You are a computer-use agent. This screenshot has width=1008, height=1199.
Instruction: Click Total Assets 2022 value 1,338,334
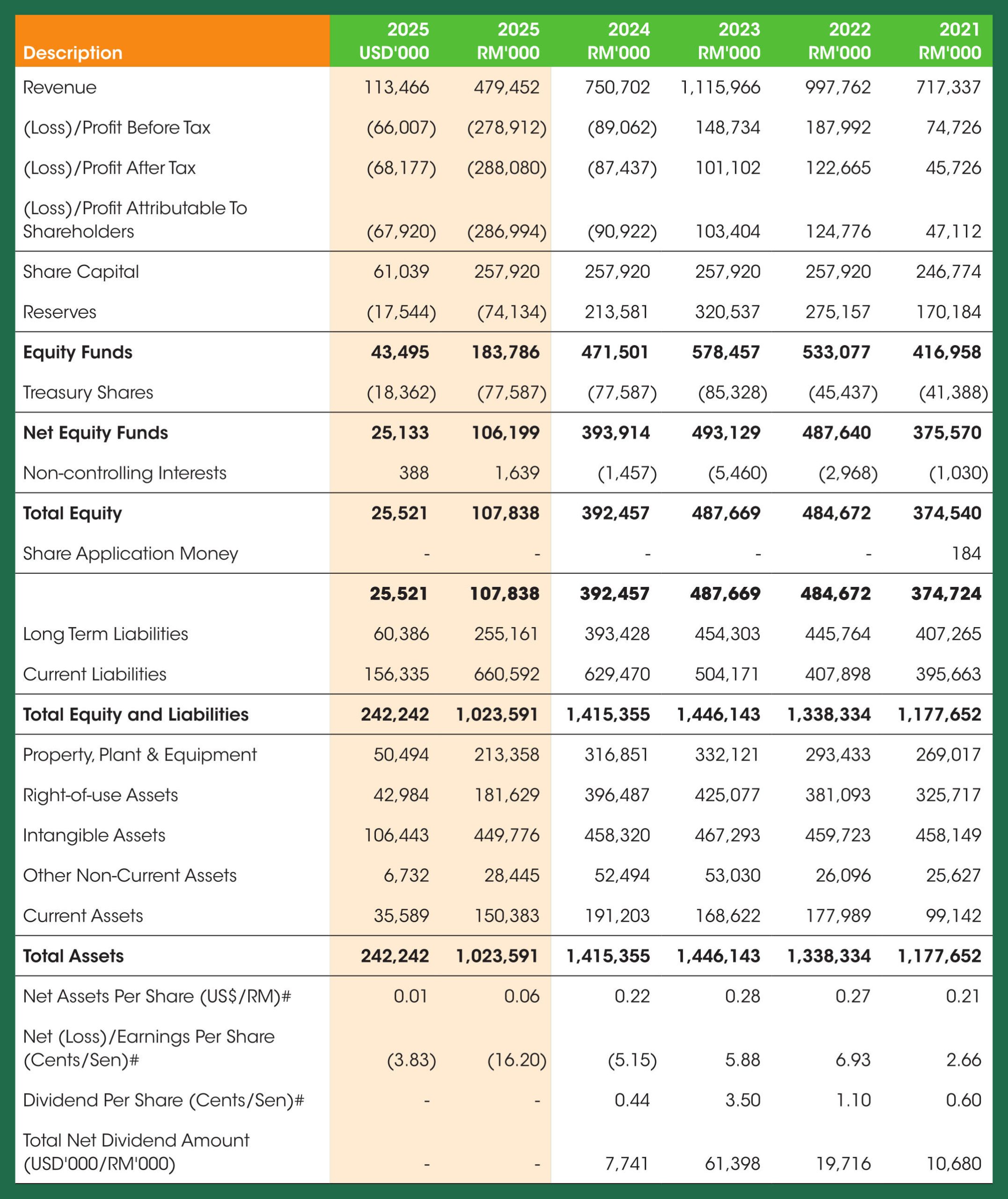[x=829, y=955]
